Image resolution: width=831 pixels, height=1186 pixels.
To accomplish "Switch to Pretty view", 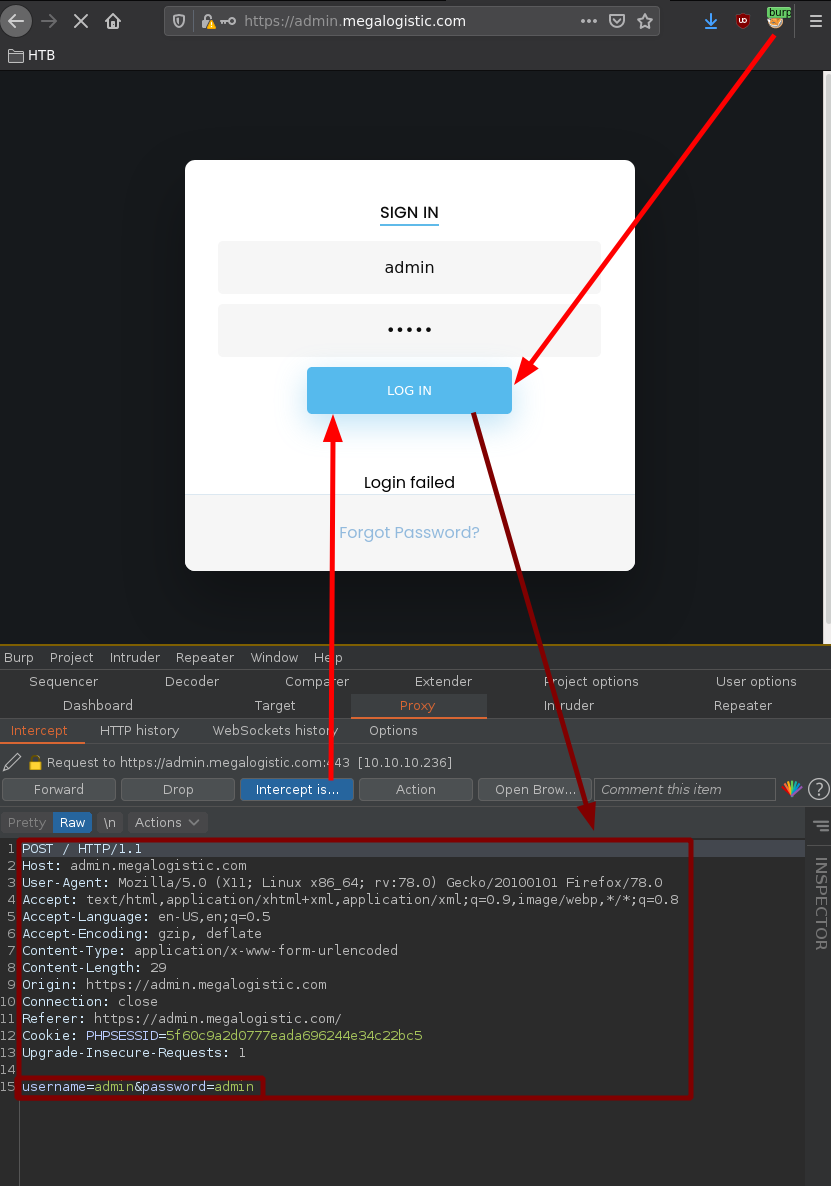I will [27, 822].
